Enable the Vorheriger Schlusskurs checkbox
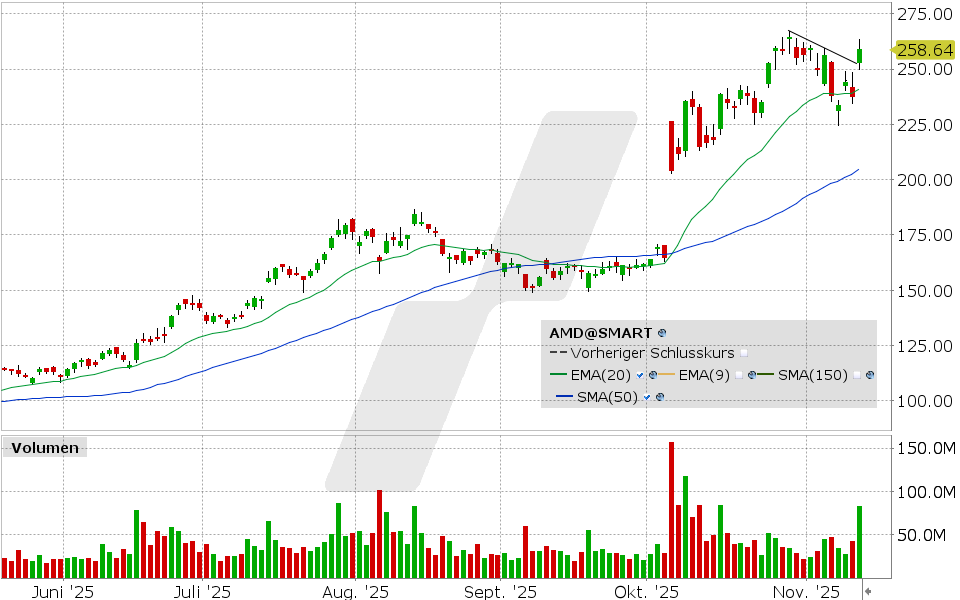Image resolution: width=960 pixels, height=600 pixels. (x=744, y=354)
